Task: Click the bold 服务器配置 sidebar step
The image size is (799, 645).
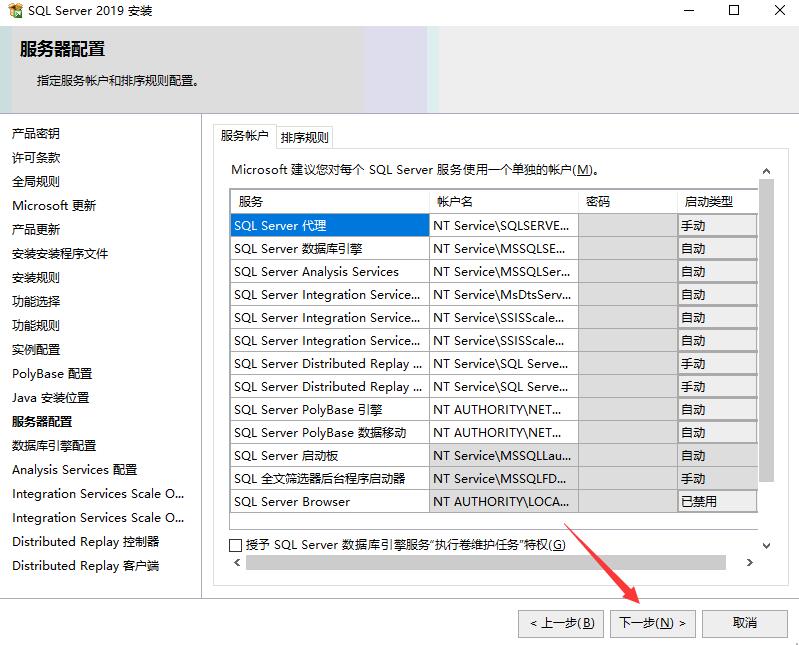Action: pyautogui.click(x=42, y=421)
